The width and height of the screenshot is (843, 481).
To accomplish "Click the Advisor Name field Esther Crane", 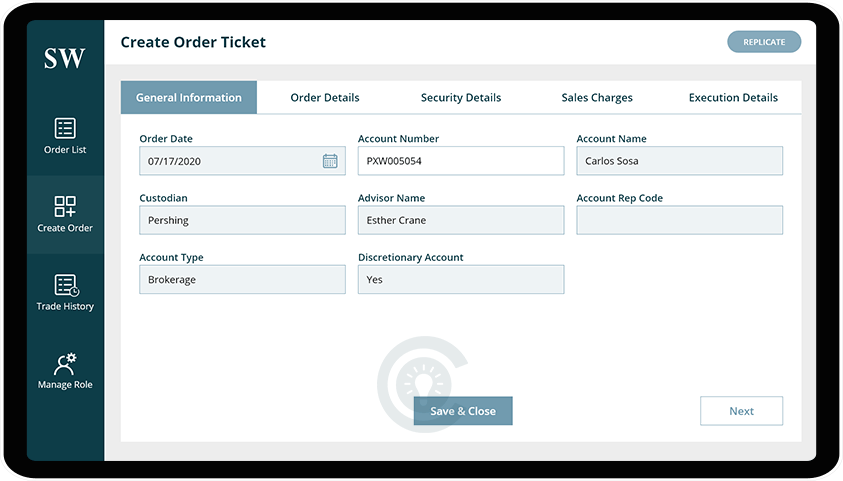I will (461, 220).
